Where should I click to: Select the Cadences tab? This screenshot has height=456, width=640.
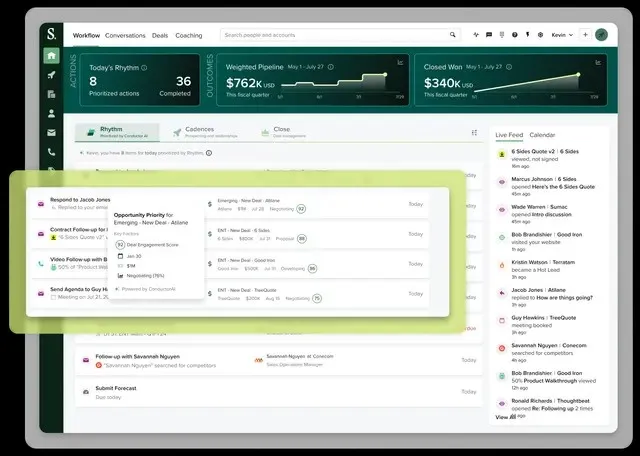click(205, 132)
